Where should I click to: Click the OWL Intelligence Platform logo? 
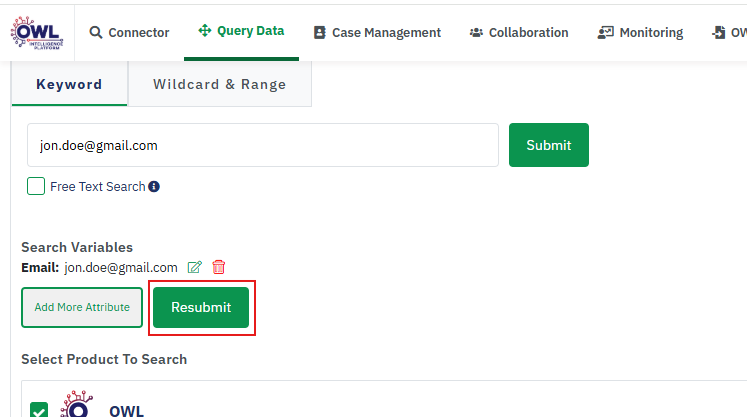(x=36, y=32)
